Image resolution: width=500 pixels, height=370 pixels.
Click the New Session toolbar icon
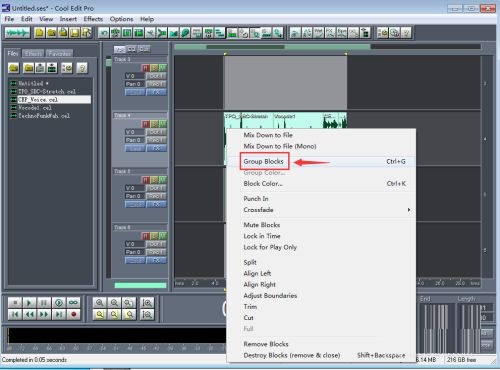40,33
